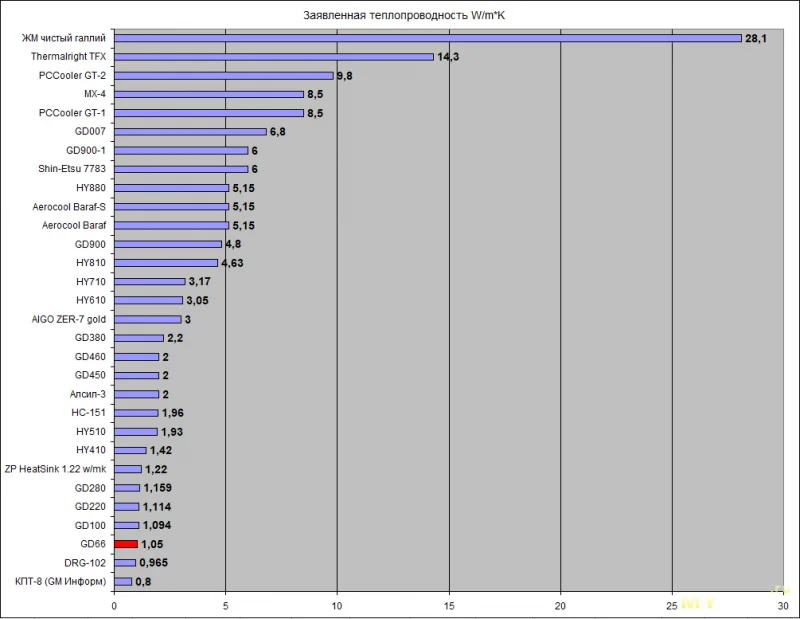Click the 28,1 value label

[x=756, y=38]
